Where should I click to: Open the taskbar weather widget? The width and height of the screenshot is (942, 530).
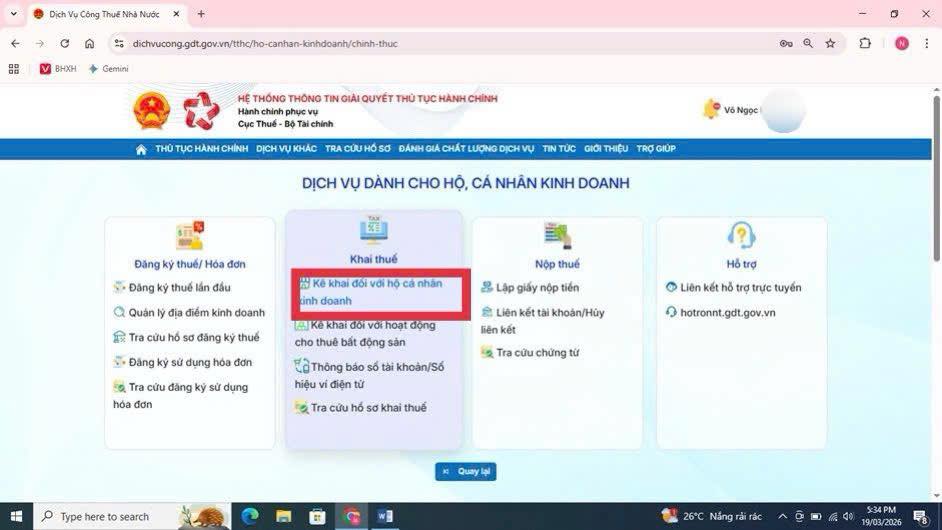click(712, 516)
